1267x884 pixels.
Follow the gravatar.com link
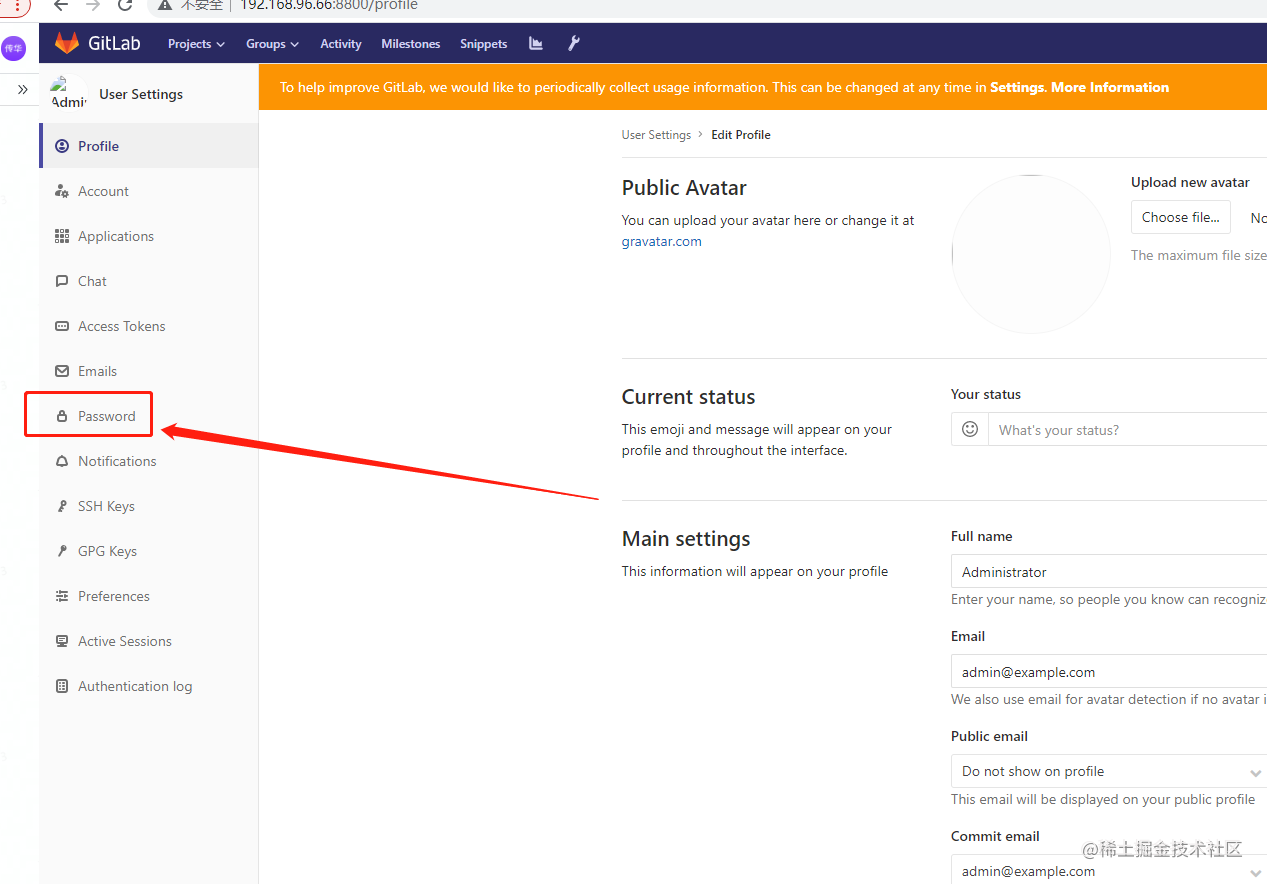click(661, 241)
